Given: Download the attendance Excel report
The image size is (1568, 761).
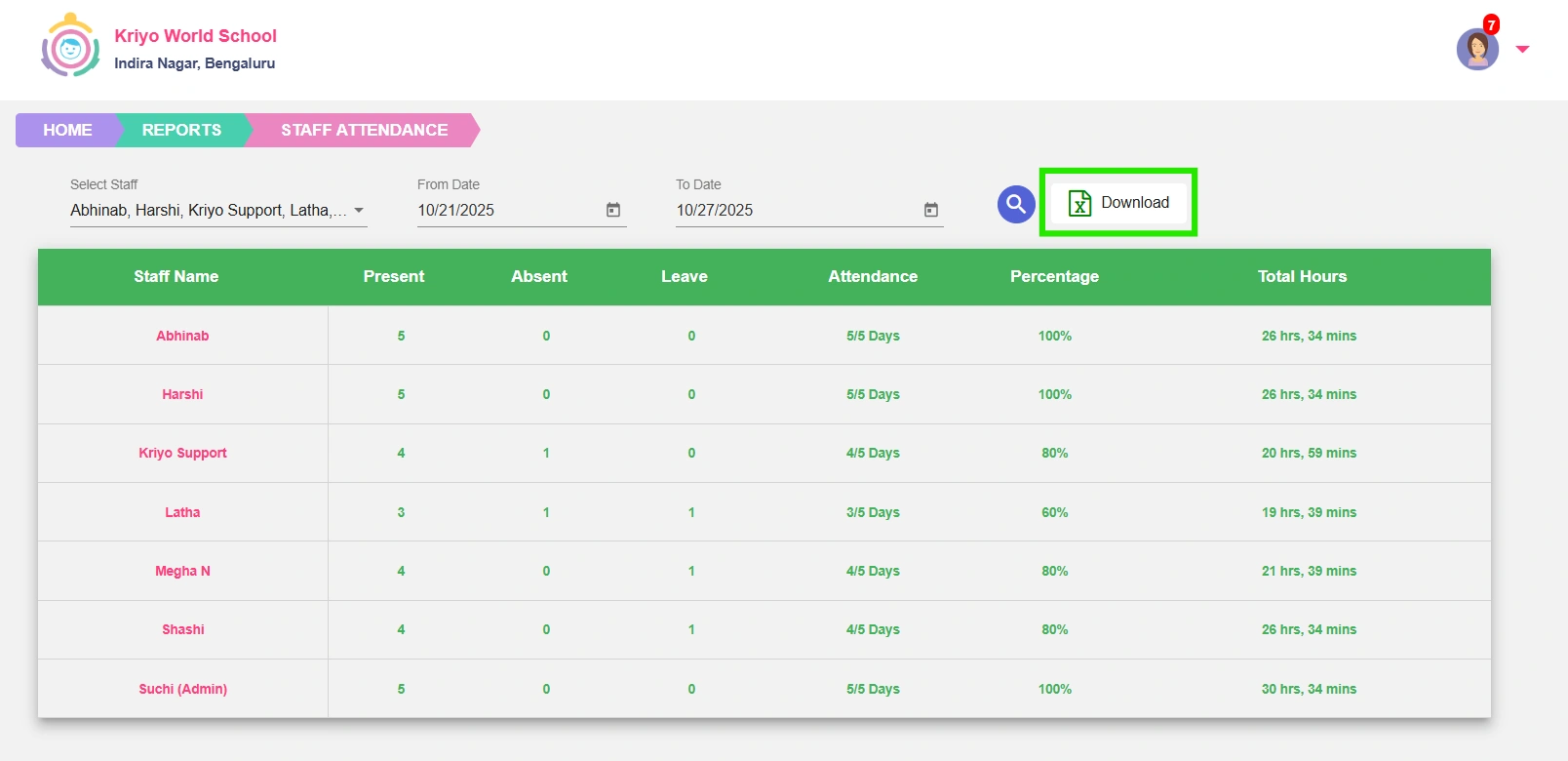Looking at the screenshot, I should [x=1118, y=202].
